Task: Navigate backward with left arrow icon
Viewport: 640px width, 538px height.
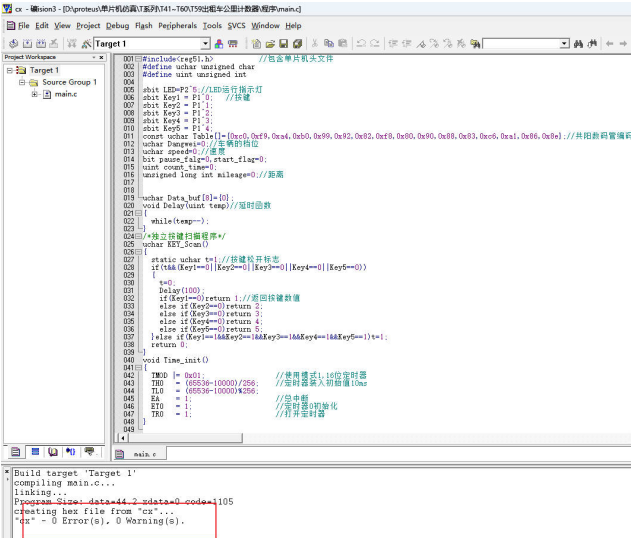Action: [610, 44]
